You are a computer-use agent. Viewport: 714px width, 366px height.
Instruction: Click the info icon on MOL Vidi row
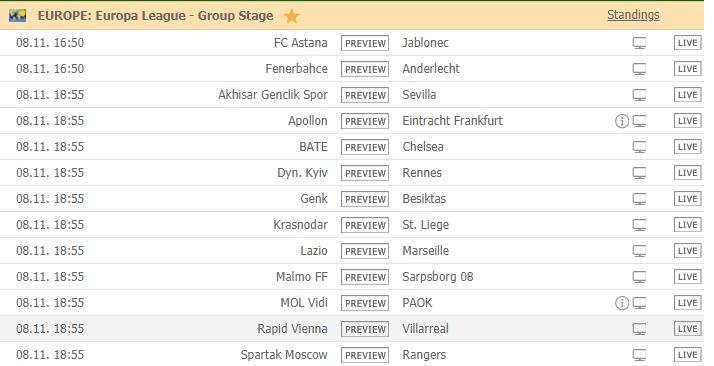622,303
